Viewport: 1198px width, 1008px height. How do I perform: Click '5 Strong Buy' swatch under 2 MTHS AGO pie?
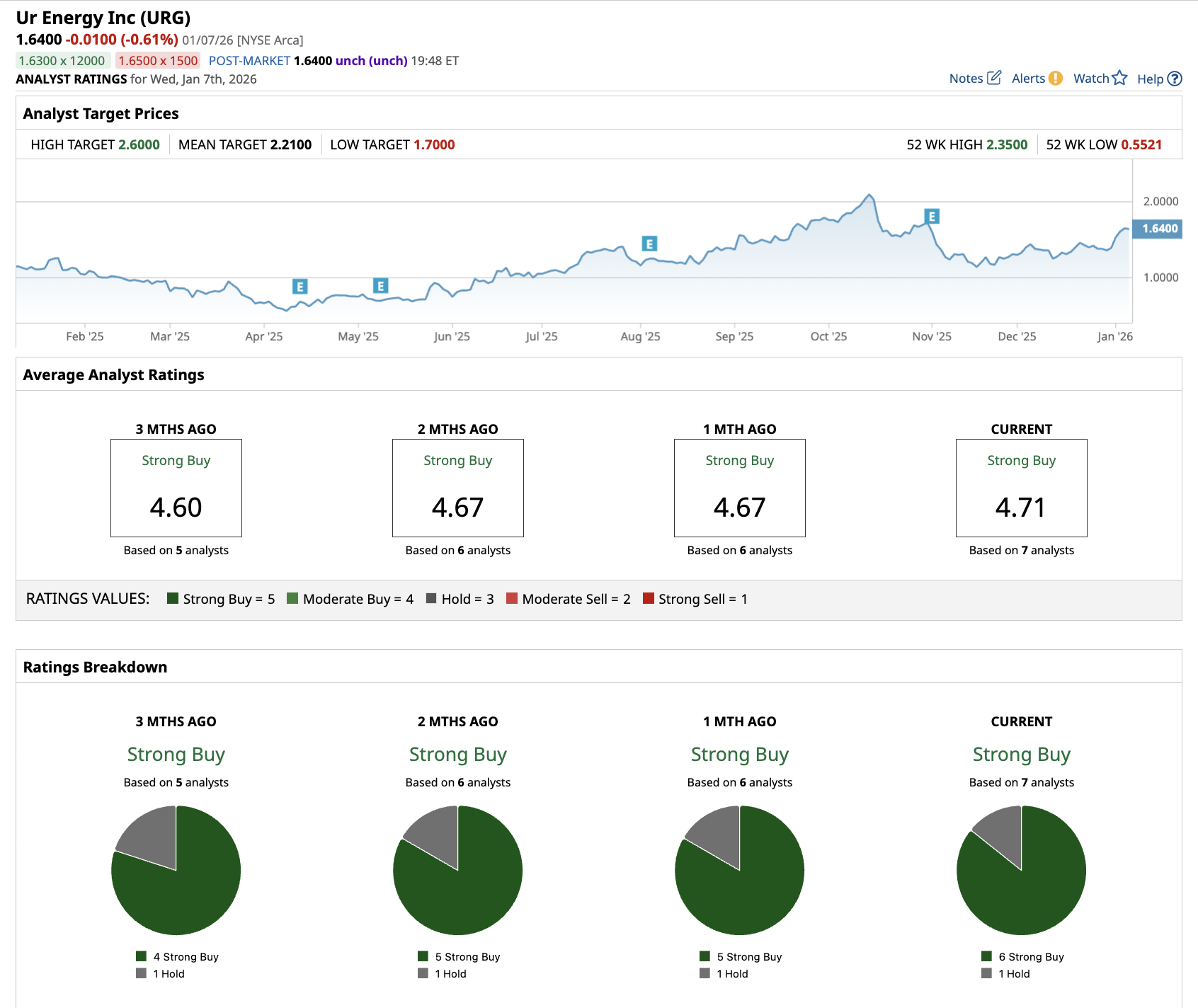pyautogui.click(x=423, y=956)
